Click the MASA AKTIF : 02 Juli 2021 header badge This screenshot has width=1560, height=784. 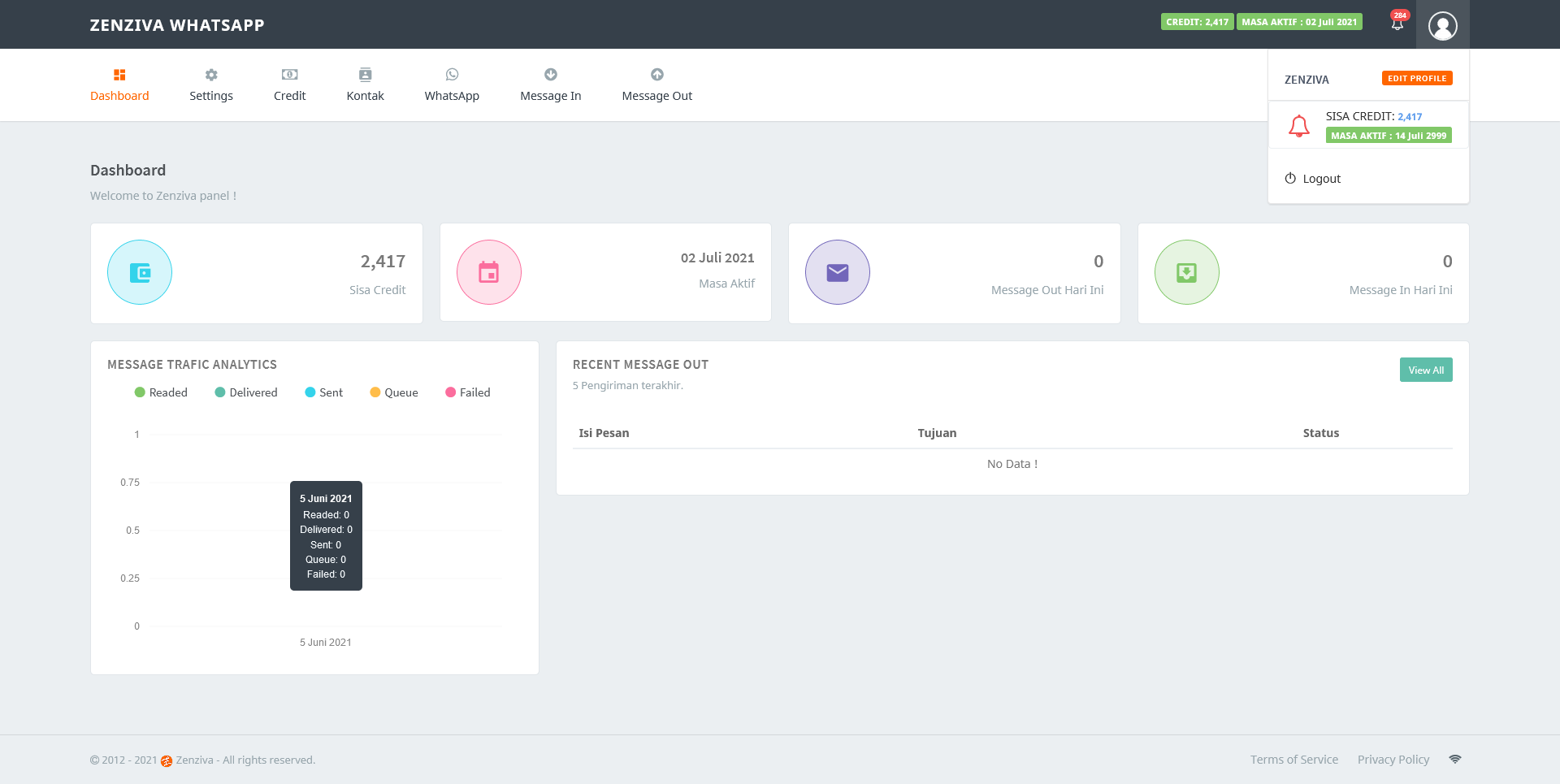(1299, 22)
